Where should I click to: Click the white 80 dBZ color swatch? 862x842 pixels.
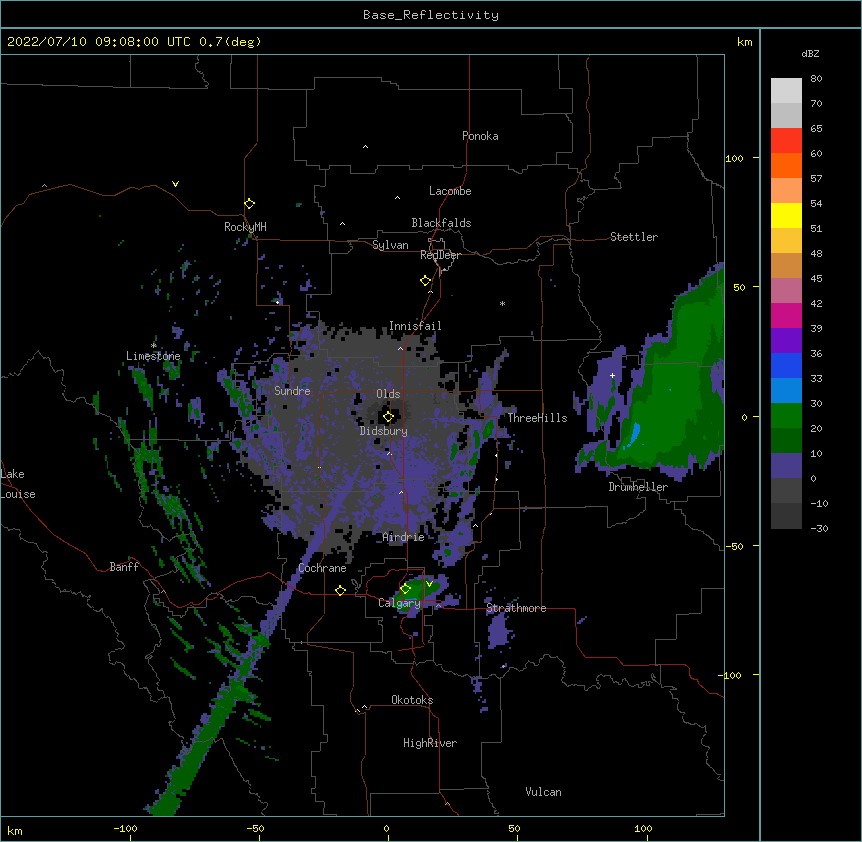(x=786, y=91)
